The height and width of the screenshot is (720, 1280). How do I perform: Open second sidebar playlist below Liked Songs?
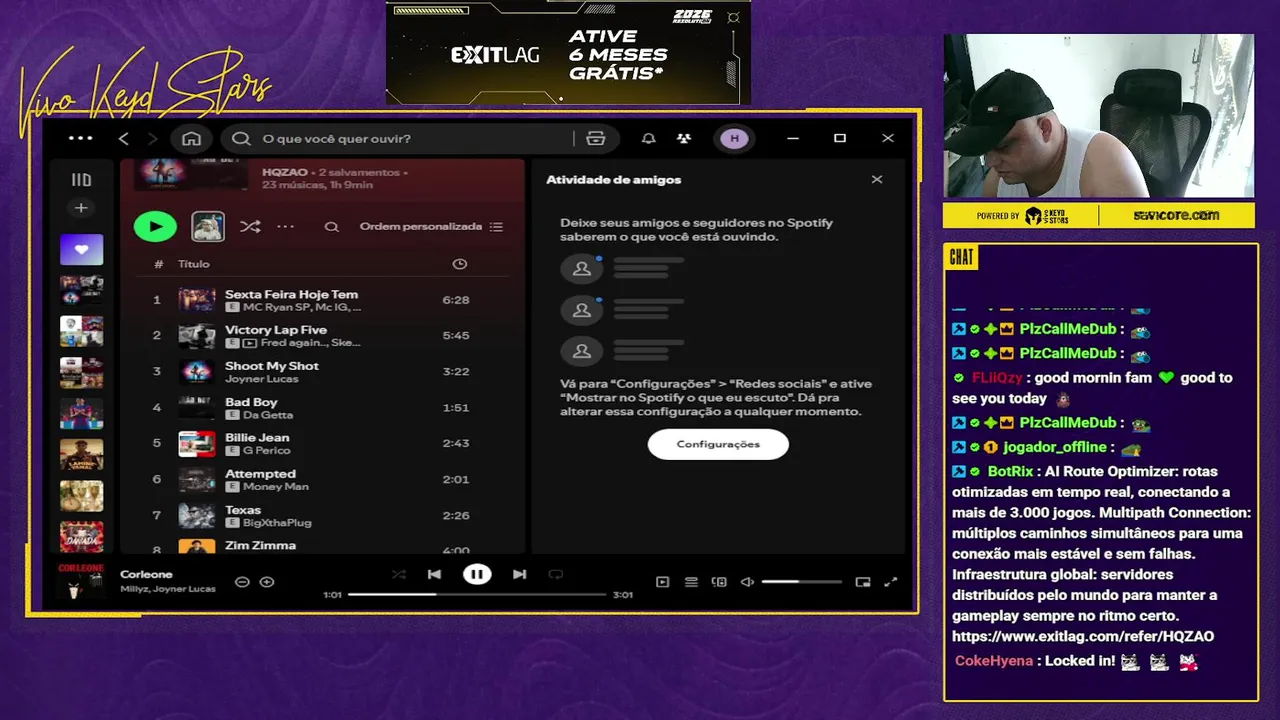point(81,290)
